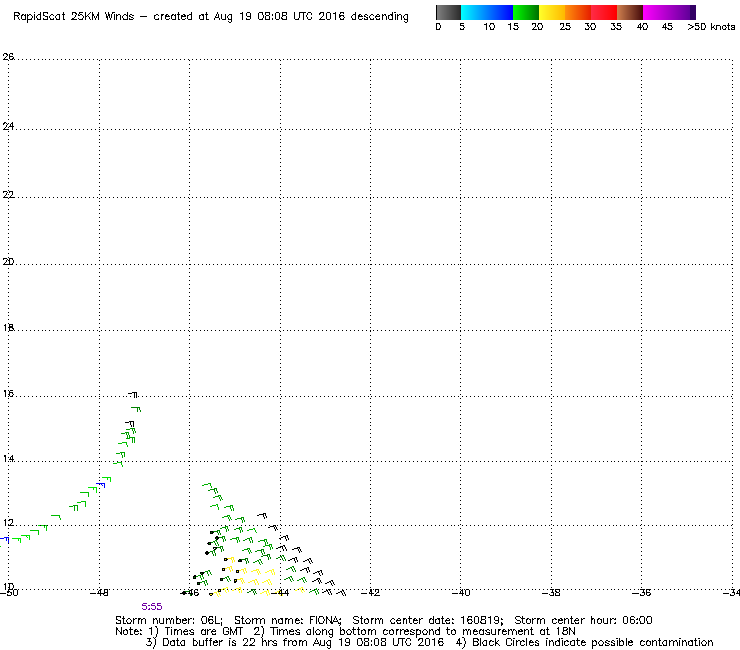Click the 'Storm center date: 160819' text

428,620
